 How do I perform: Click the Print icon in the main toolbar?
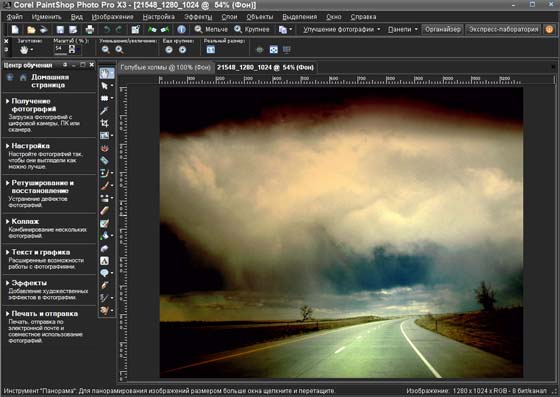click(x=90, y=29)
